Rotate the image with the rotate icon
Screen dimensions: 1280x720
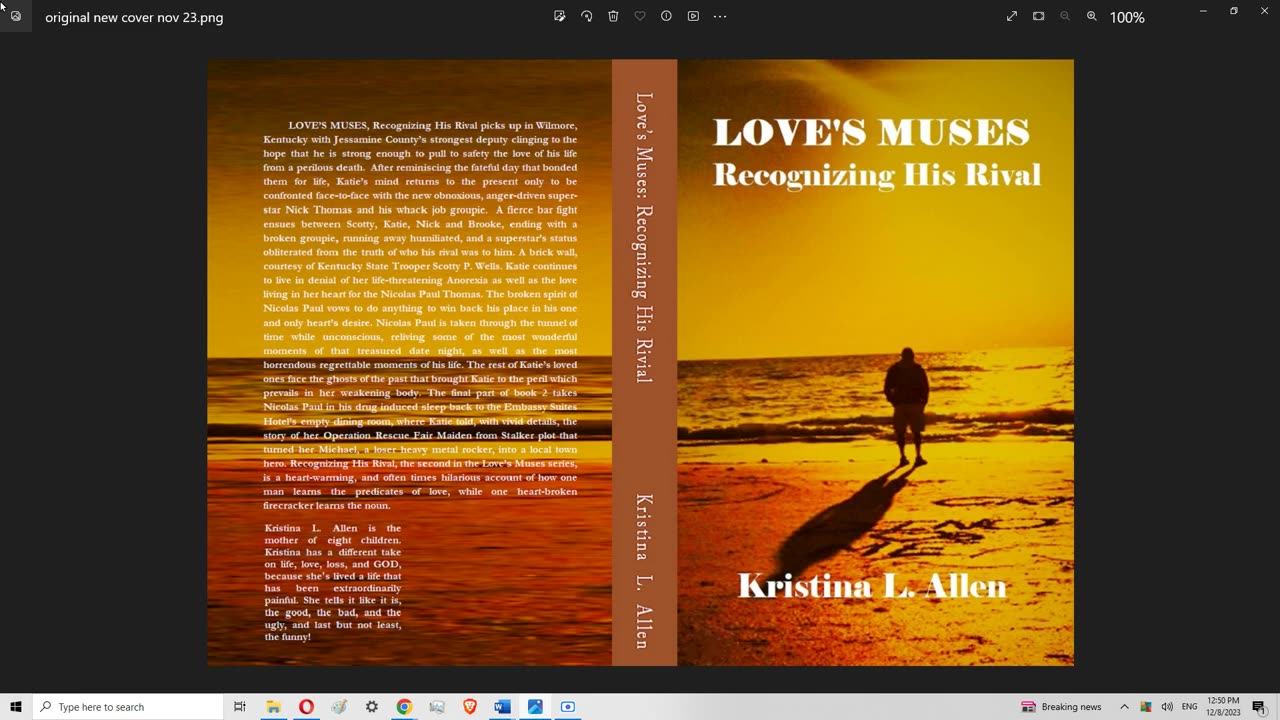click(x=587, y=16)
